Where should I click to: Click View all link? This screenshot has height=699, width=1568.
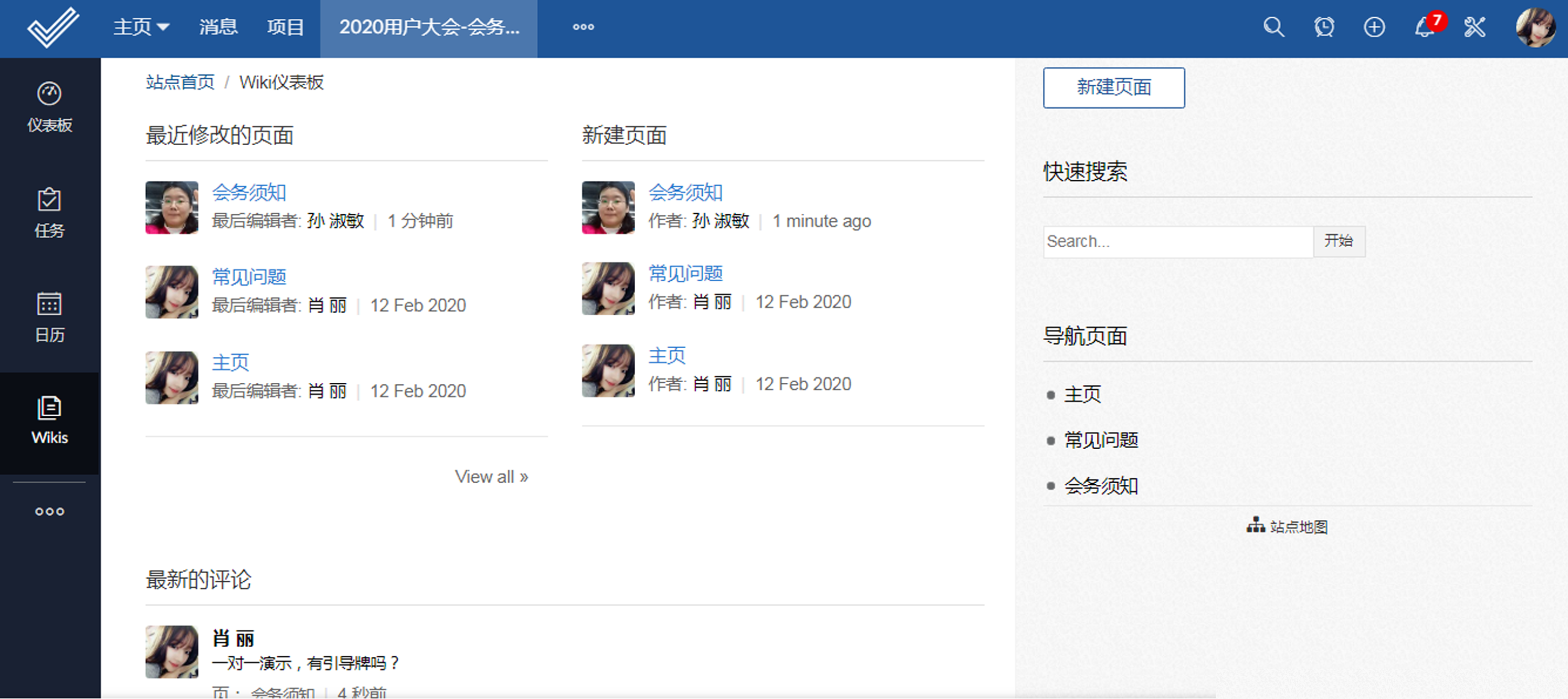pos(491,476)
